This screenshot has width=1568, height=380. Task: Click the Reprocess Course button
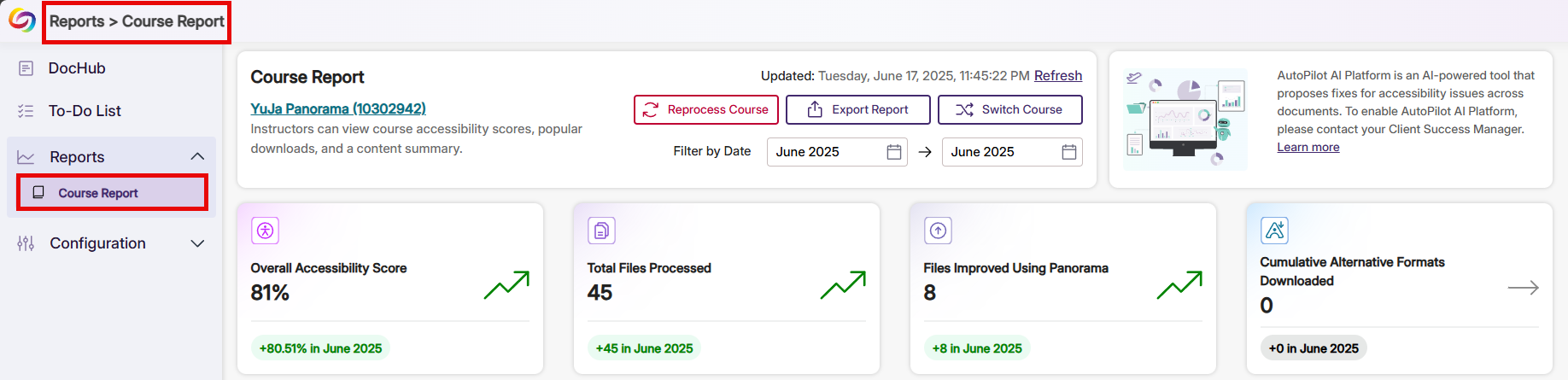[x=705, y=109]
